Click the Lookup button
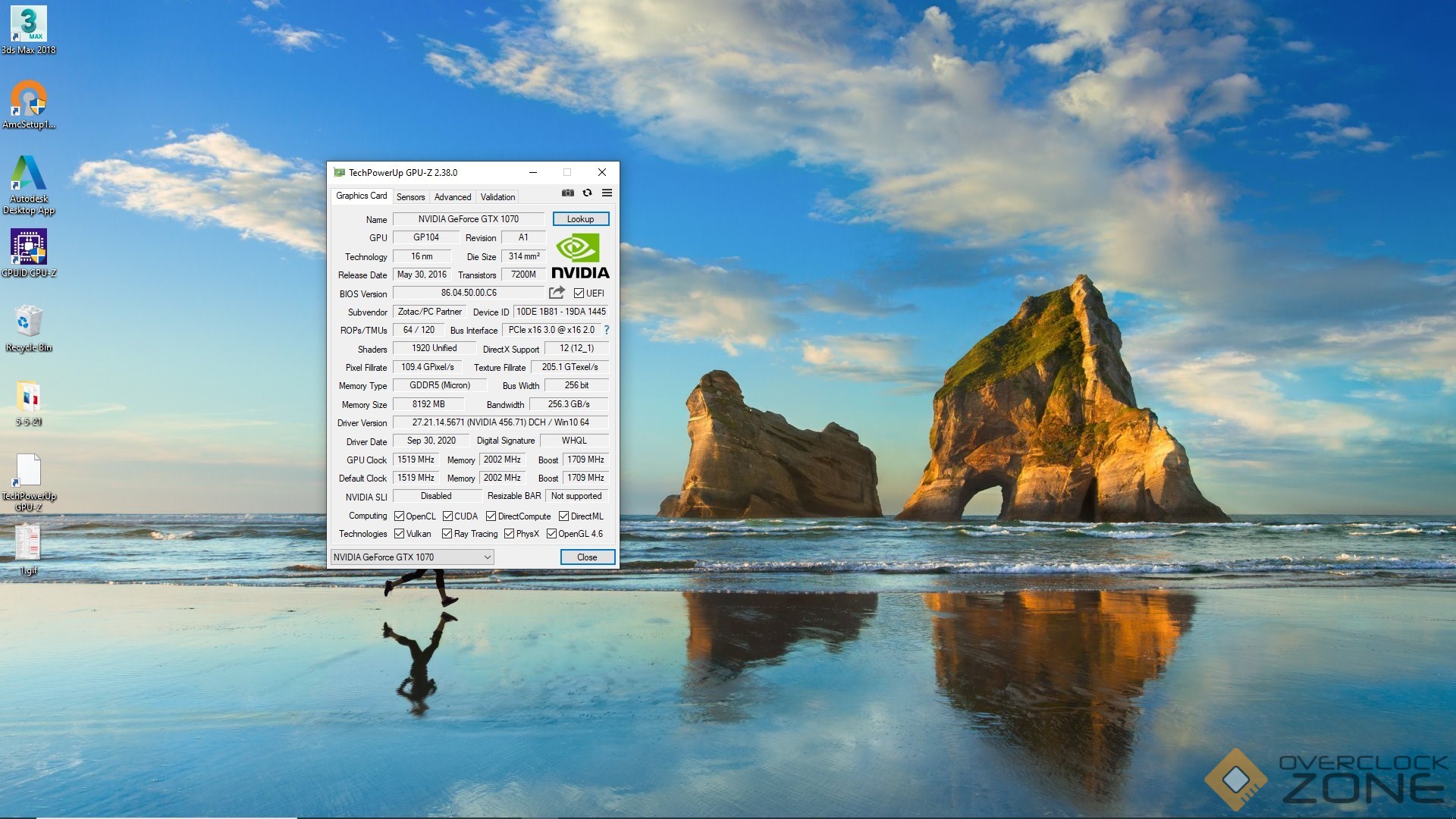Screen dimensions: 1456x819 point(580,219)
